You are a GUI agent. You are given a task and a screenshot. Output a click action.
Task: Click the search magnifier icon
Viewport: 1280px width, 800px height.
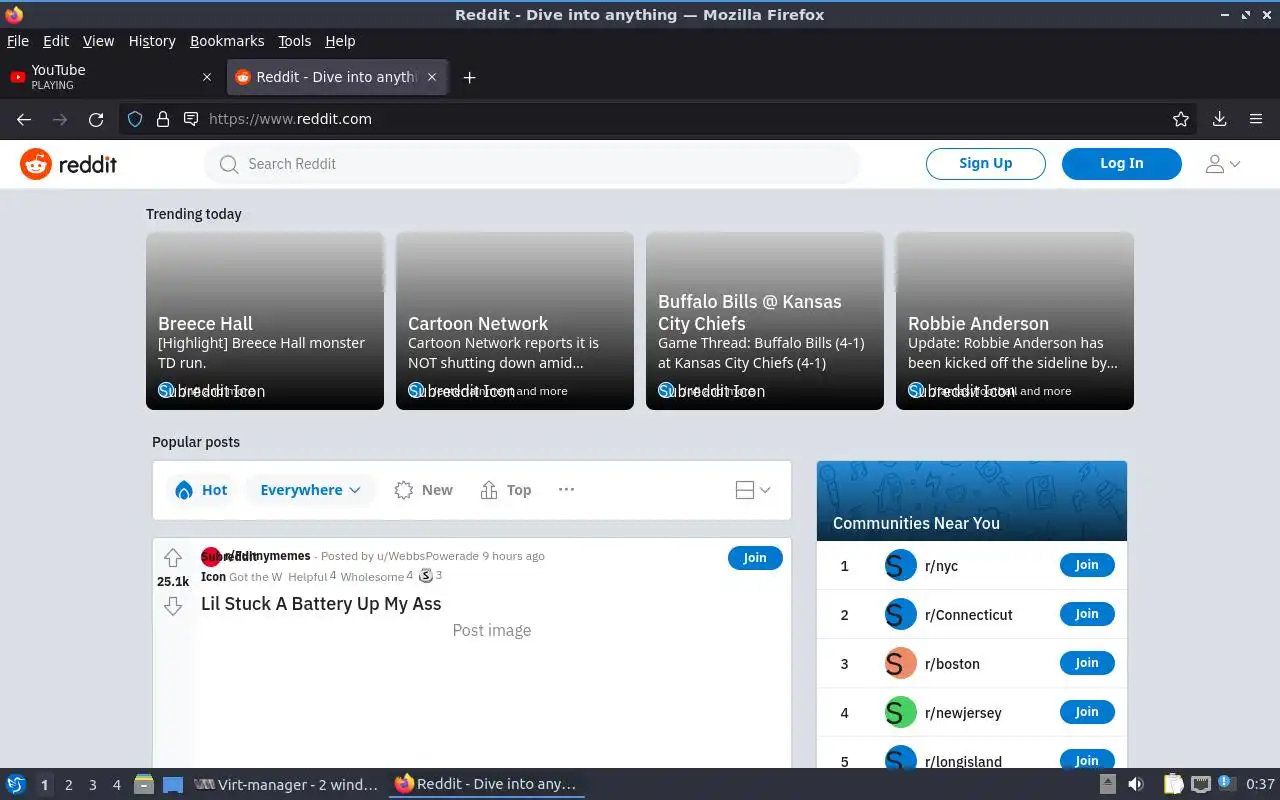[229, 164]
